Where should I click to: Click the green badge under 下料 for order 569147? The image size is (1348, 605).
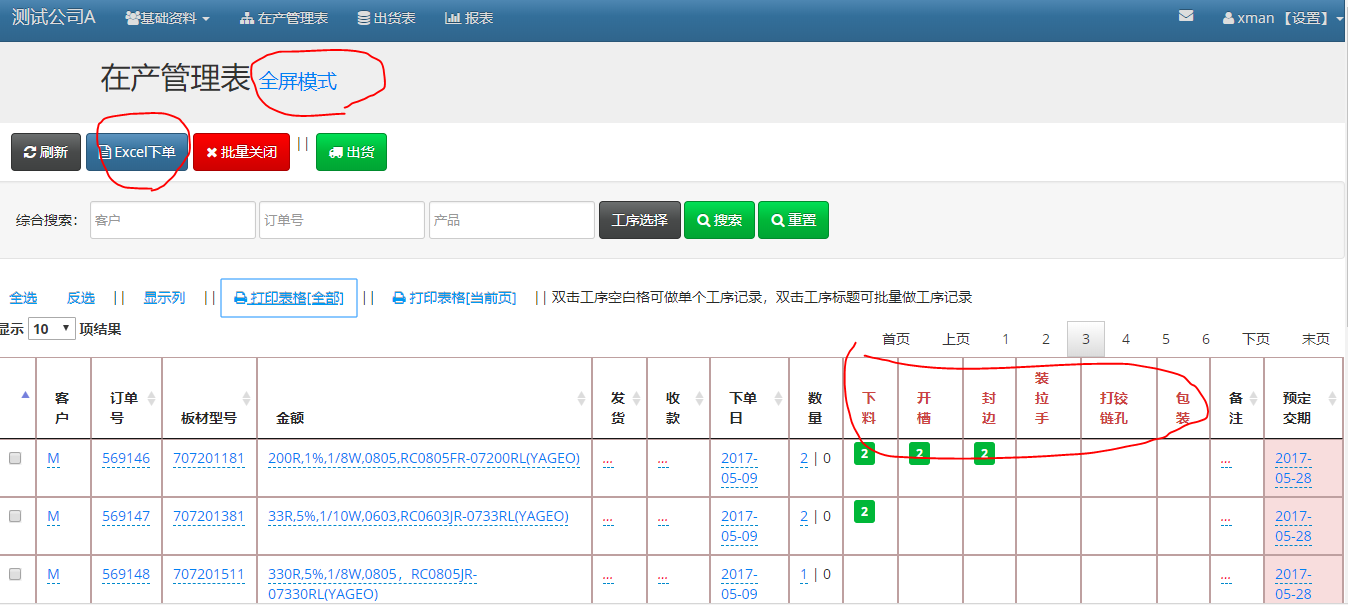[865, 512]
